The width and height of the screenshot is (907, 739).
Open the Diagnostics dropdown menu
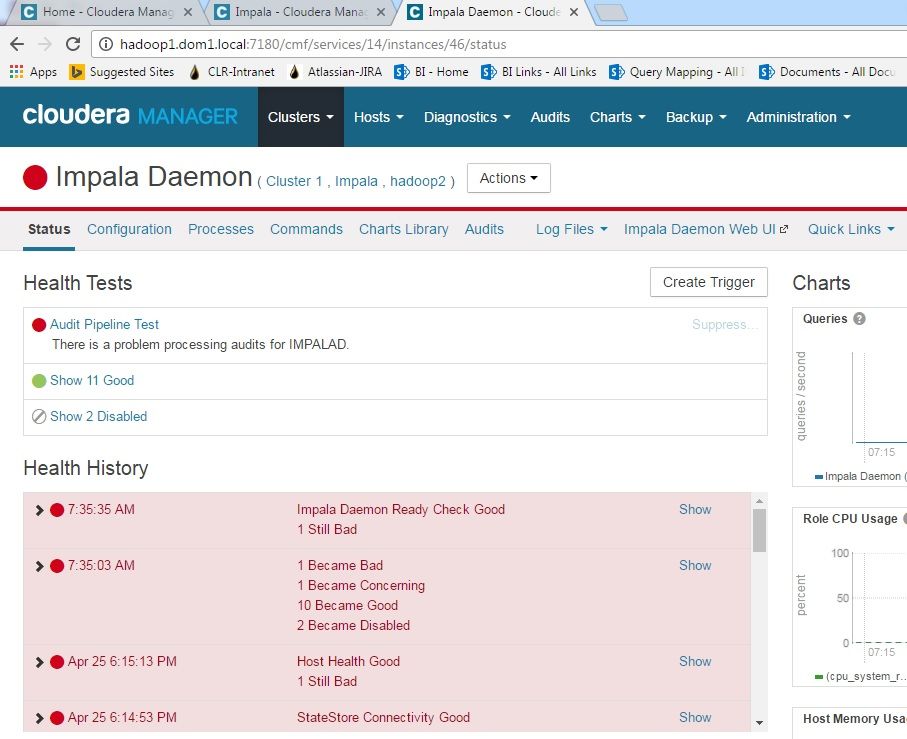[467, 117]
